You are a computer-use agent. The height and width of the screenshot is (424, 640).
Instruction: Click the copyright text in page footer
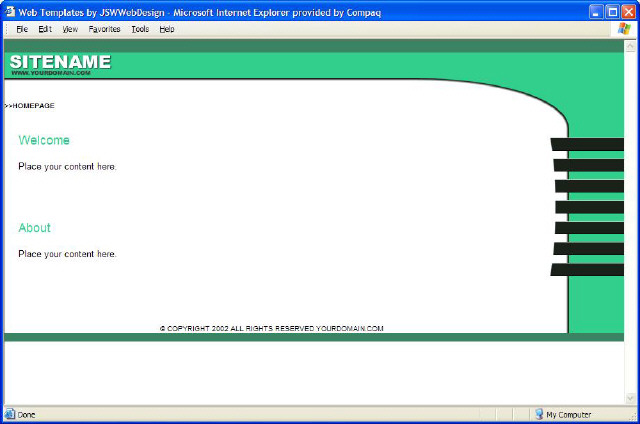[x=271, y=328]
